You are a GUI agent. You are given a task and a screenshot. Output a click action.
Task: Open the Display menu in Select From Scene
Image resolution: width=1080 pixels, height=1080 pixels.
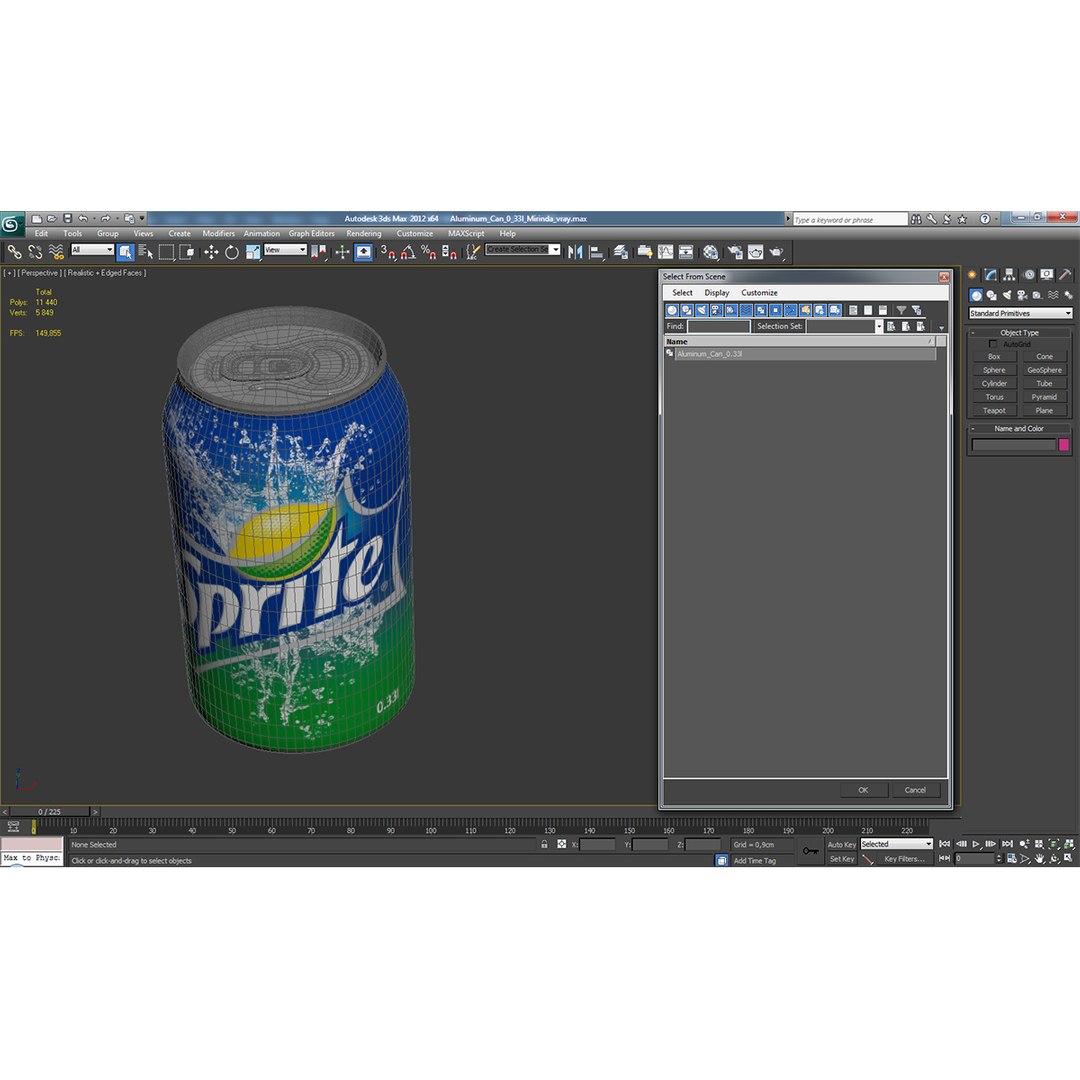[x=716, y=293]
